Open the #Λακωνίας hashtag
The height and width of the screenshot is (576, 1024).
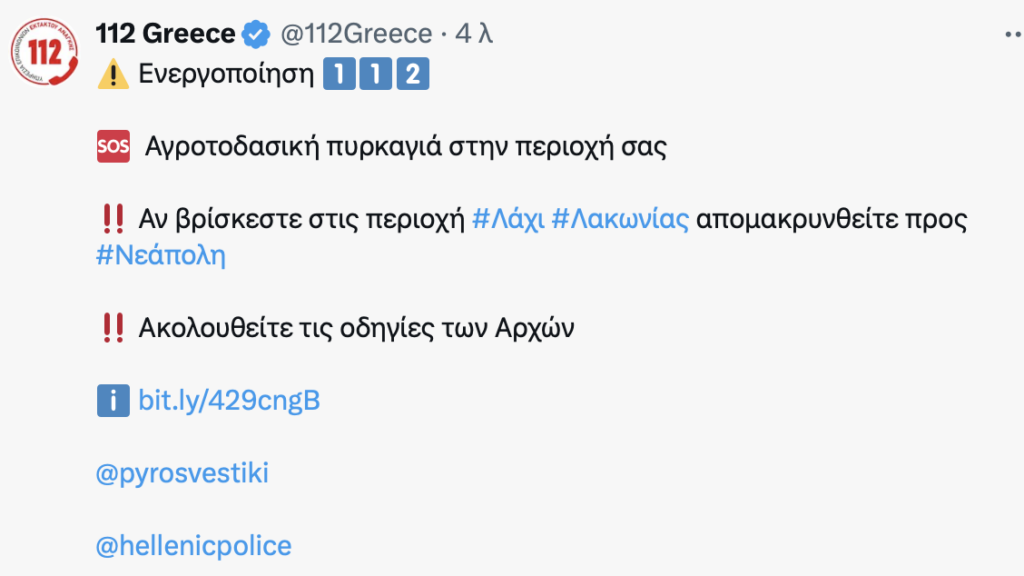pos(621,220)
